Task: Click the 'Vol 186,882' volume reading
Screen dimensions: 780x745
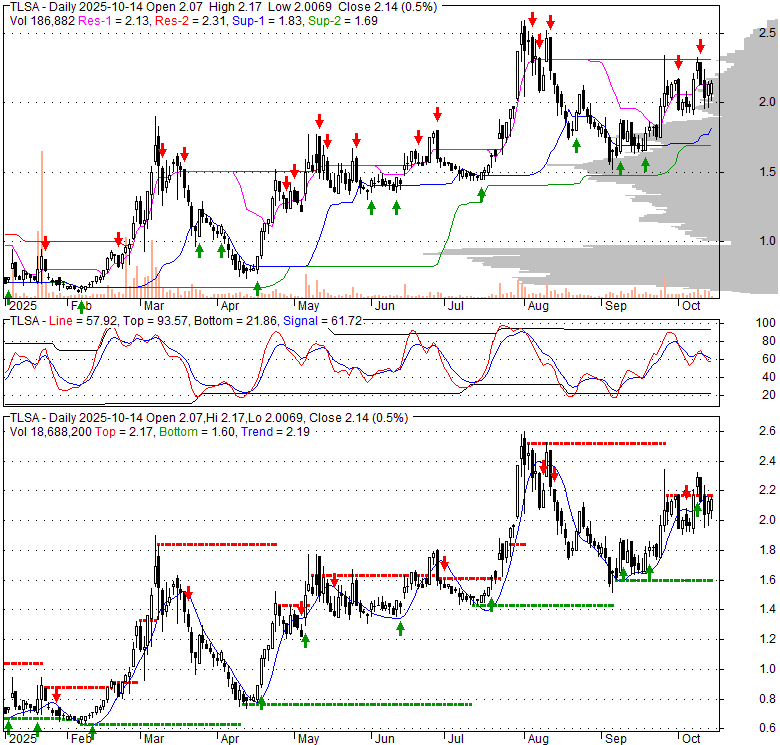Action: click(x=42, y=21)
